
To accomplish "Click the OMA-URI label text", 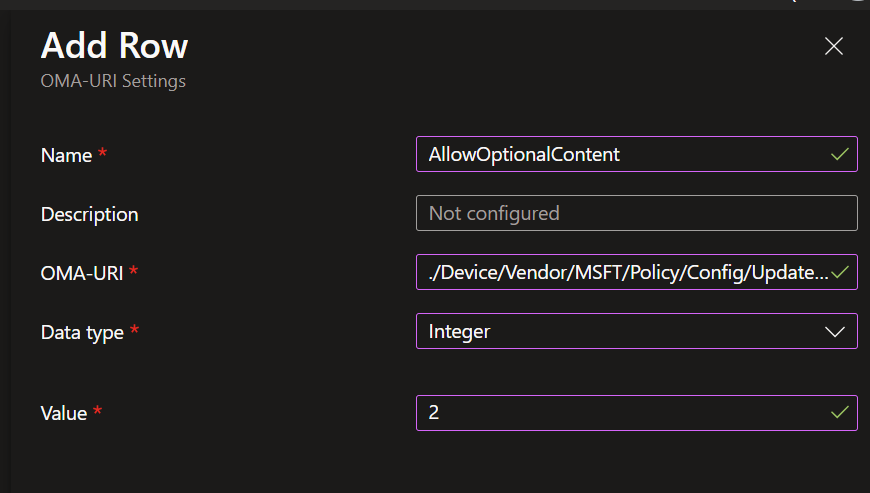I will (81, 273).
